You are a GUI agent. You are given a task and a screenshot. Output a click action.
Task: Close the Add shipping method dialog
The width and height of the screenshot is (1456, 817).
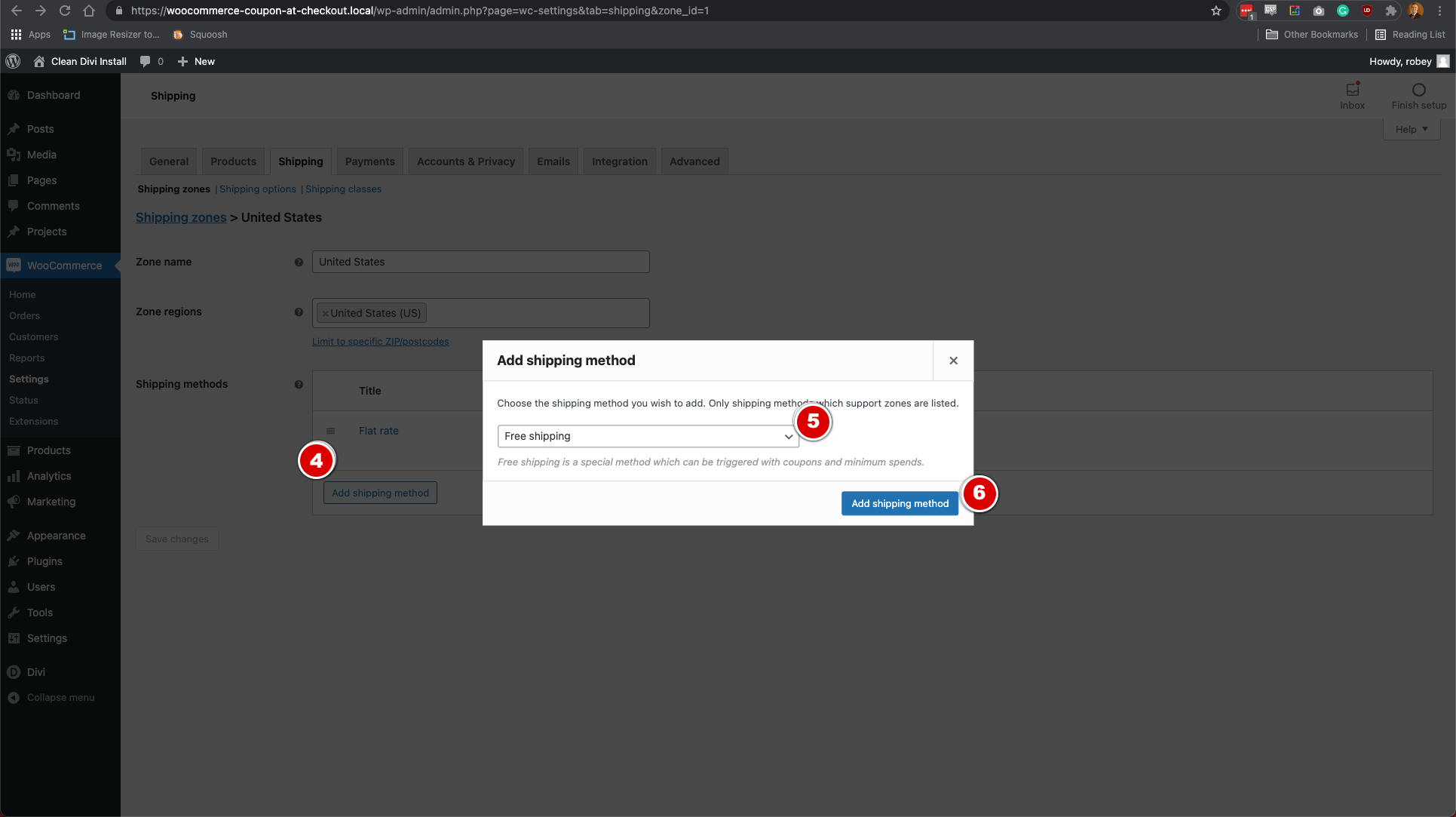coord(953,361)
